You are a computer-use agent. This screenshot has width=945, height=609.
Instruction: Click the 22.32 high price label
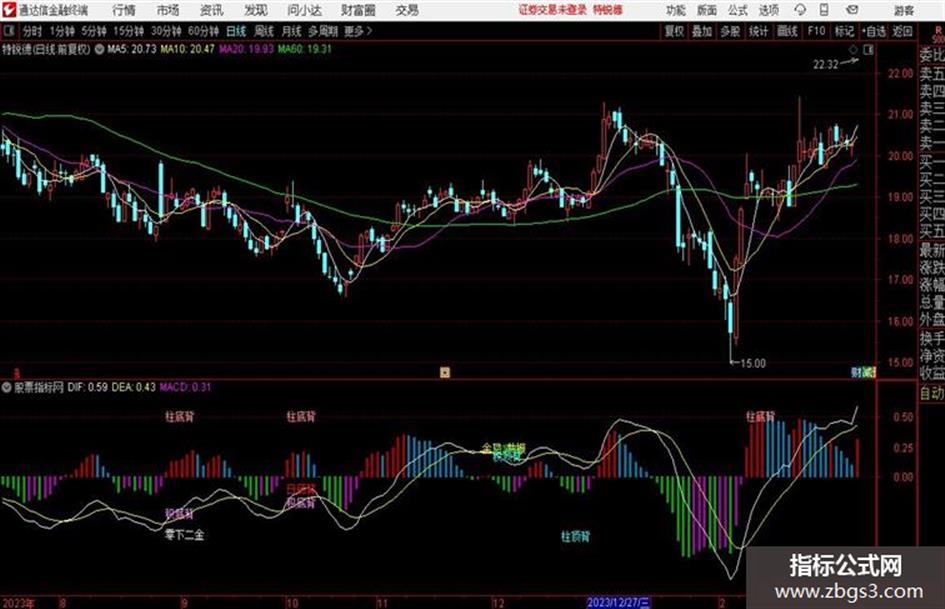pyautogui.click(x=826, y=65)
